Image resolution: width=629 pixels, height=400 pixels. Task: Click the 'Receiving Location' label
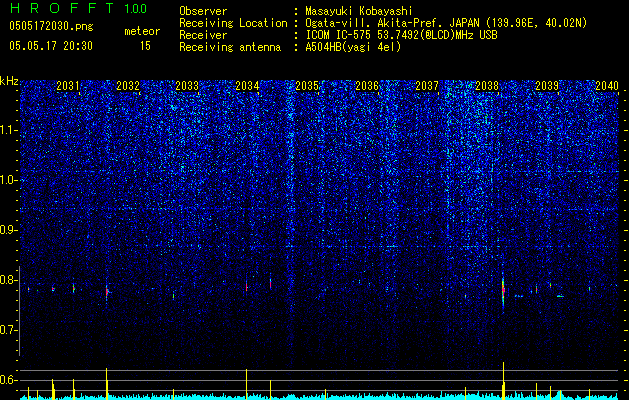[233, 23]
